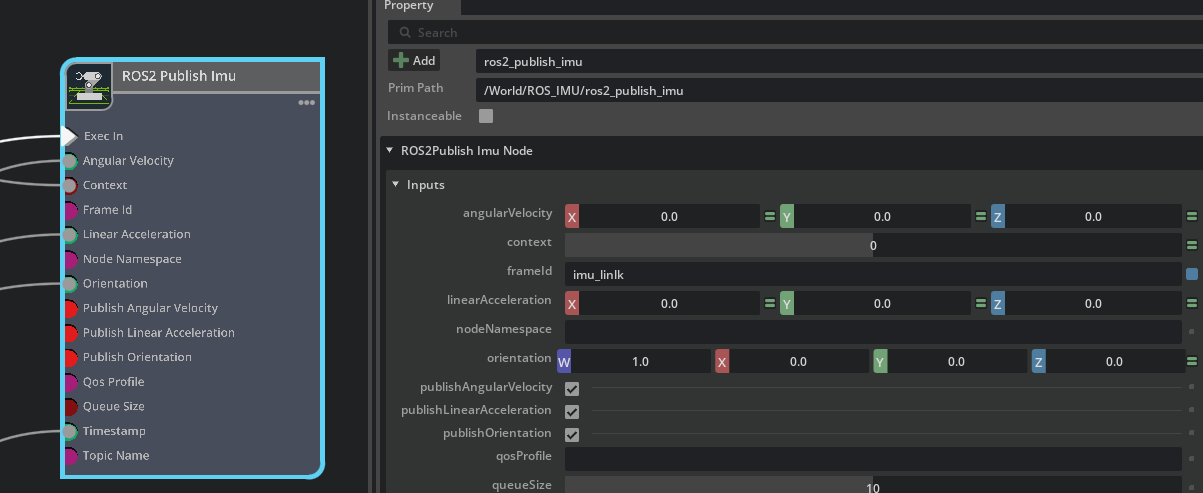1203x493 pixels.
Task: Edit the linearAcceleration X value
Action: click(x=669, y=303)
